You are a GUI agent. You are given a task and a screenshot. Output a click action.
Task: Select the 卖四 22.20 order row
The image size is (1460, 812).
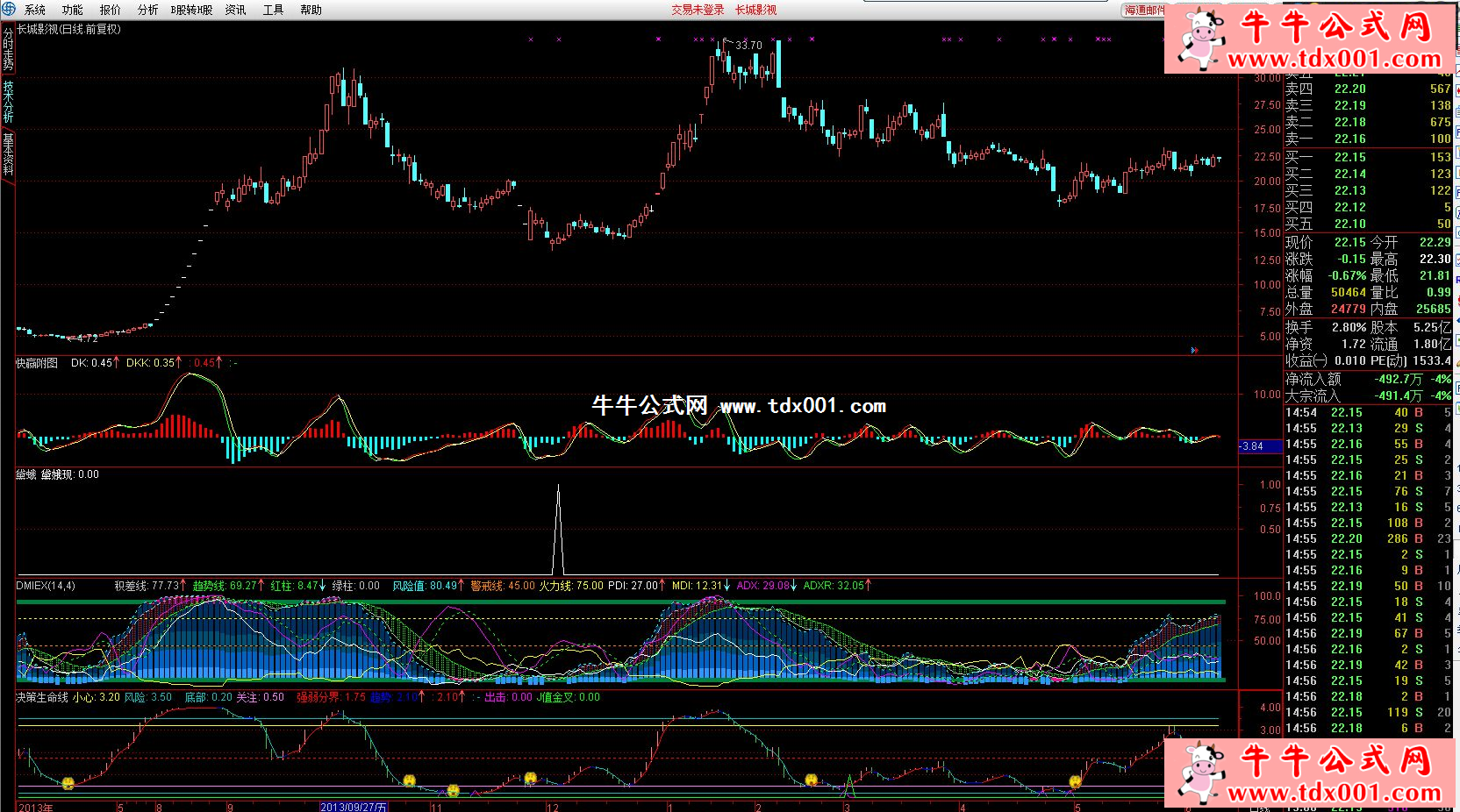pyautogui.click(x=1368, y=89)
